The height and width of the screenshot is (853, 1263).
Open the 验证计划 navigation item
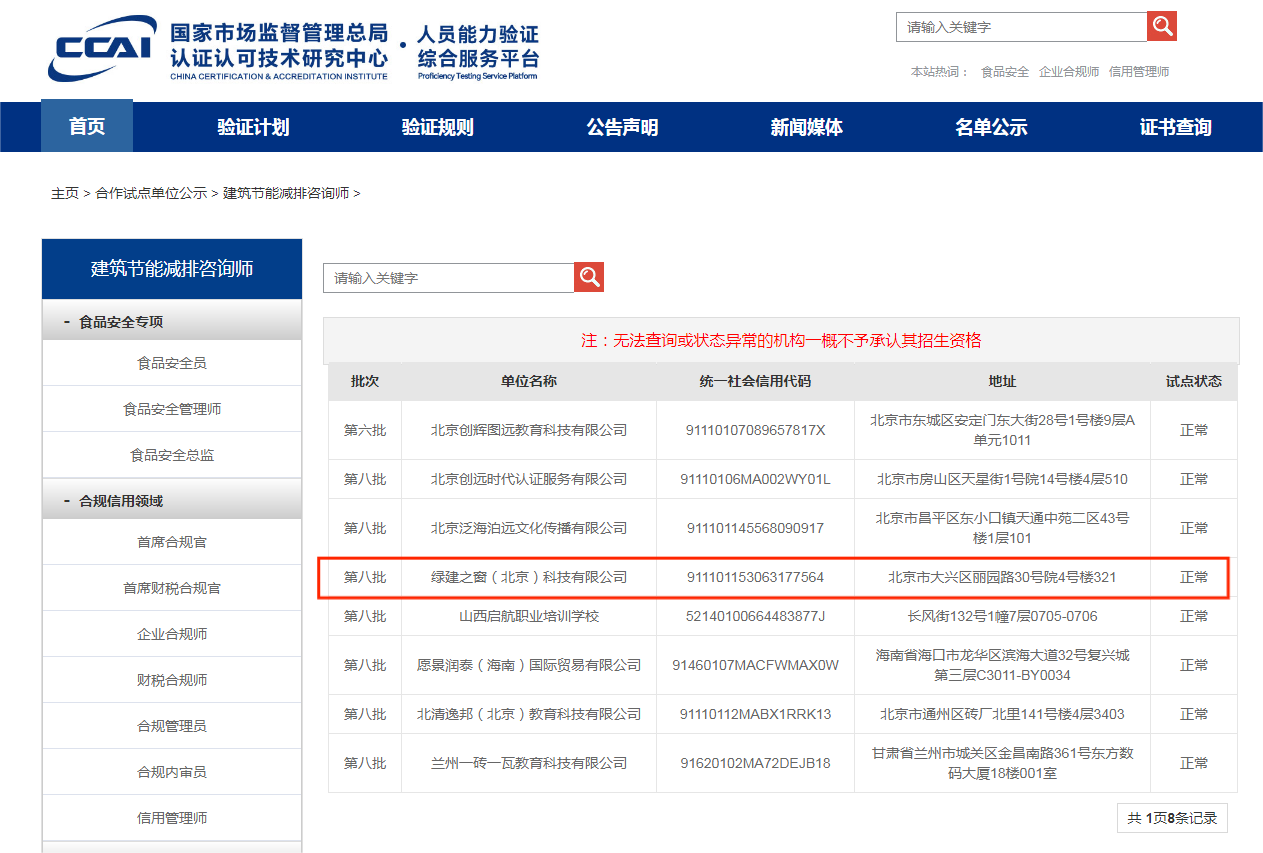coord(253,127)
